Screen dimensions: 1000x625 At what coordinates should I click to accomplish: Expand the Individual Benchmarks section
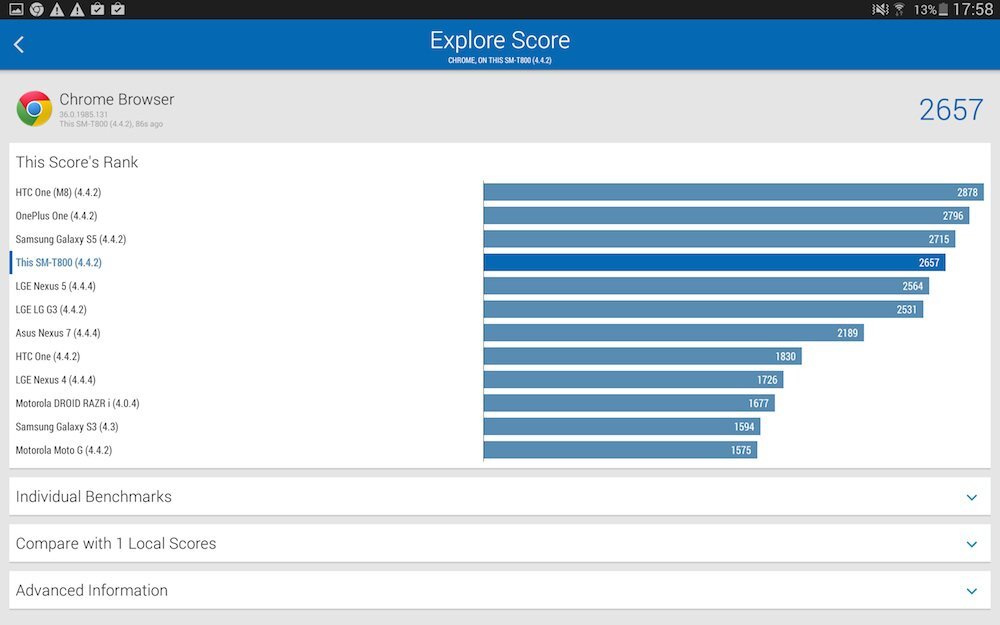971,497
